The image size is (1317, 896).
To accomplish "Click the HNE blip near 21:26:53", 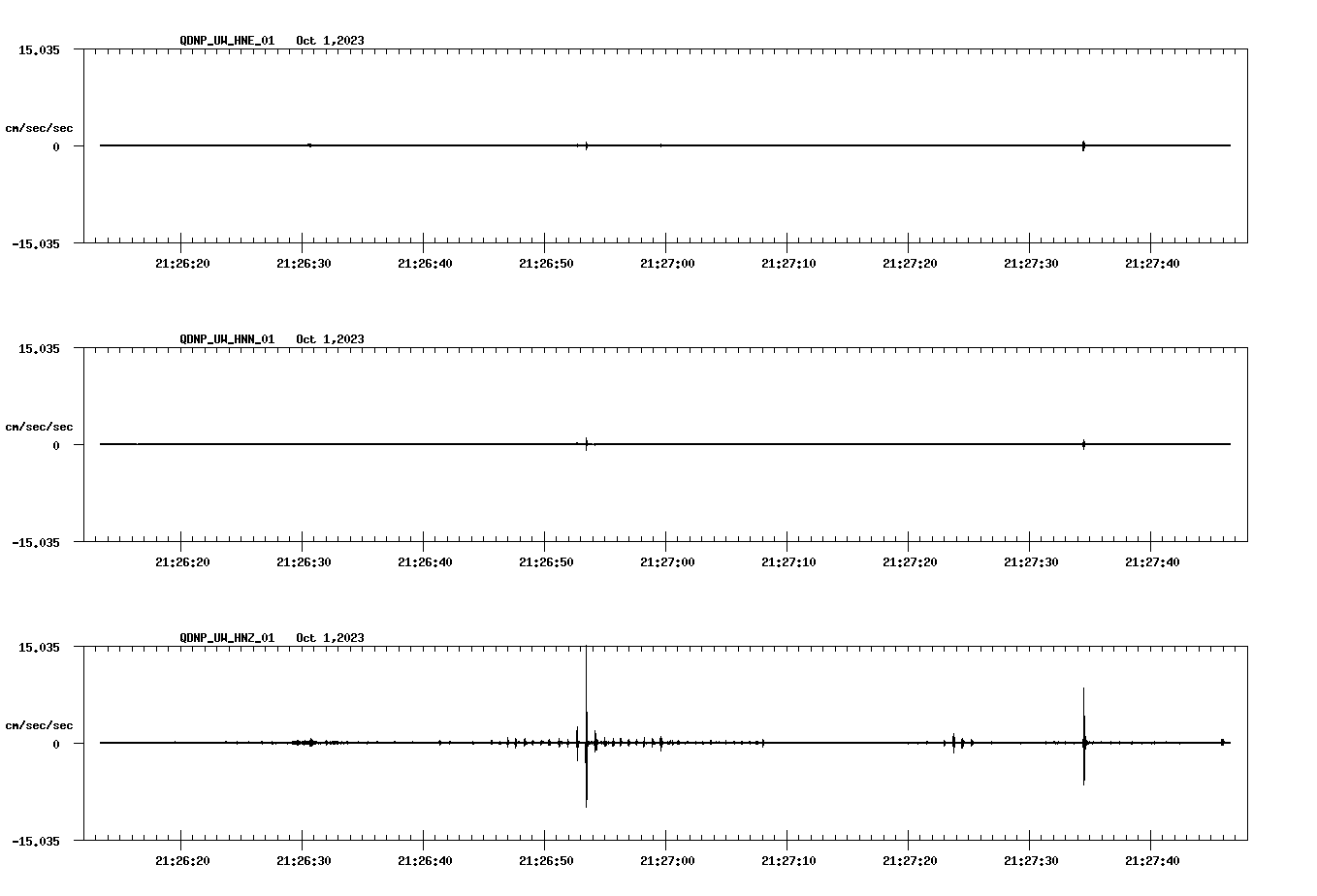I will [x=587, y=145].
